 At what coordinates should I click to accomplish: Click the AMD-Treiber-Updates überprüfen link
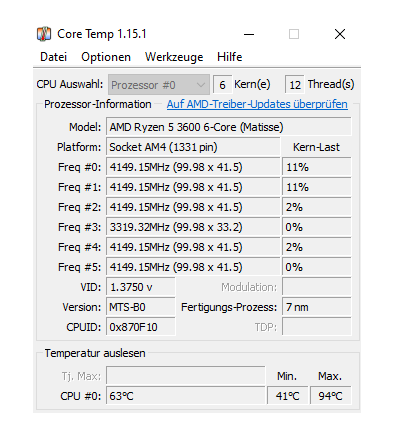(257, 104)
